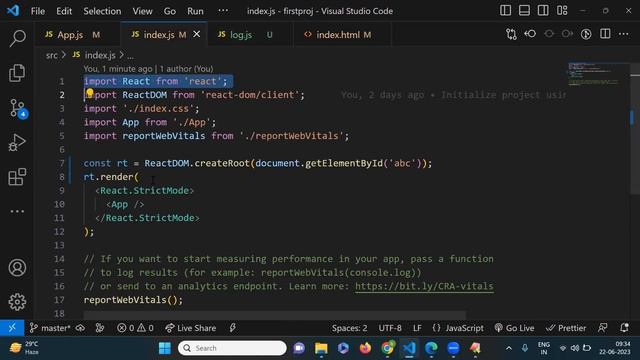This screenshot has height=360, width=640.
Task: Change indentation Spaces: 2 setting
Action: pos(349,328)
